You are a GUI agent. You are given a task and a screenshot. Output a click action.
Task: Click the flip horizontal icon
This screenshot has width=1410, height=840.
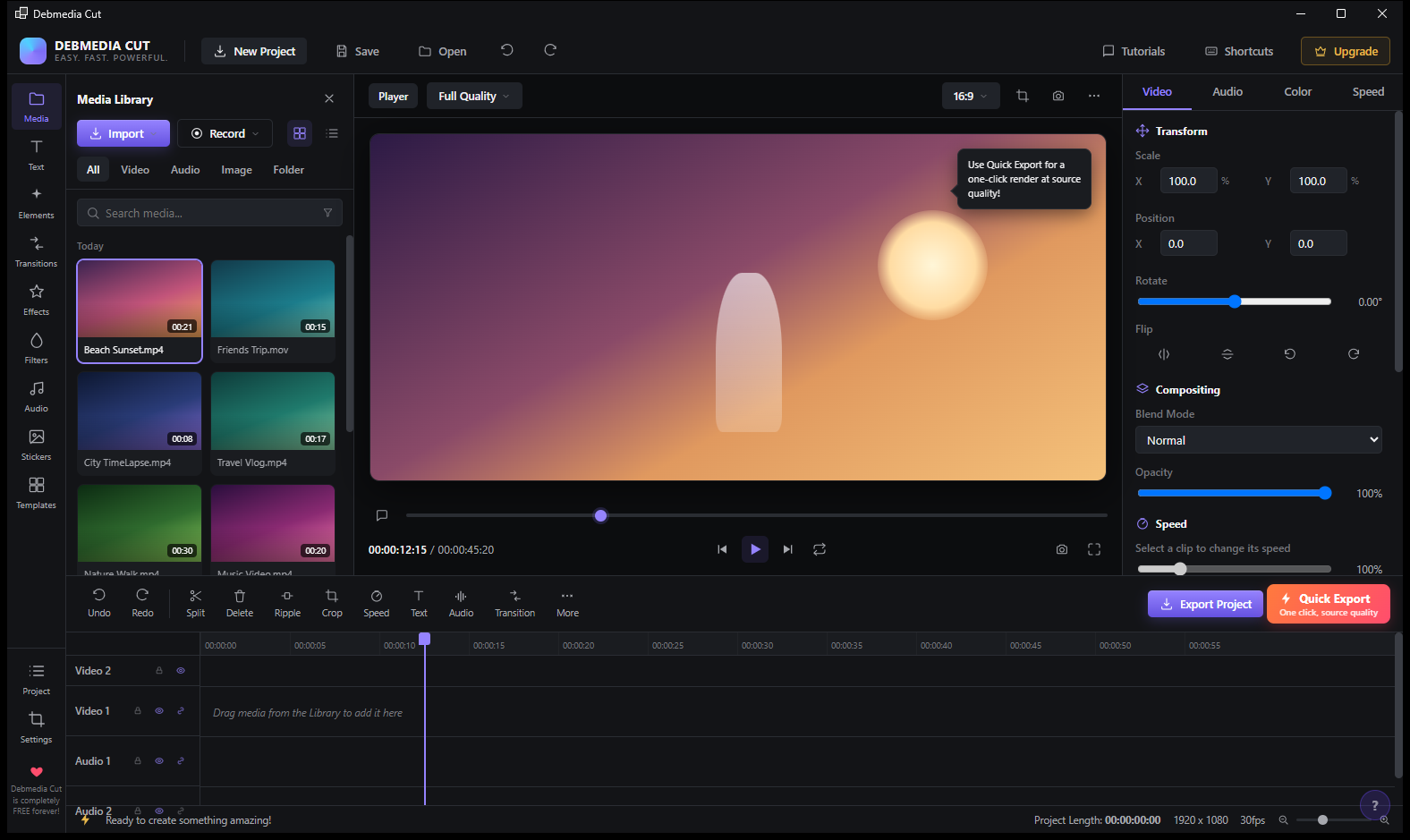coord(1164,354)
